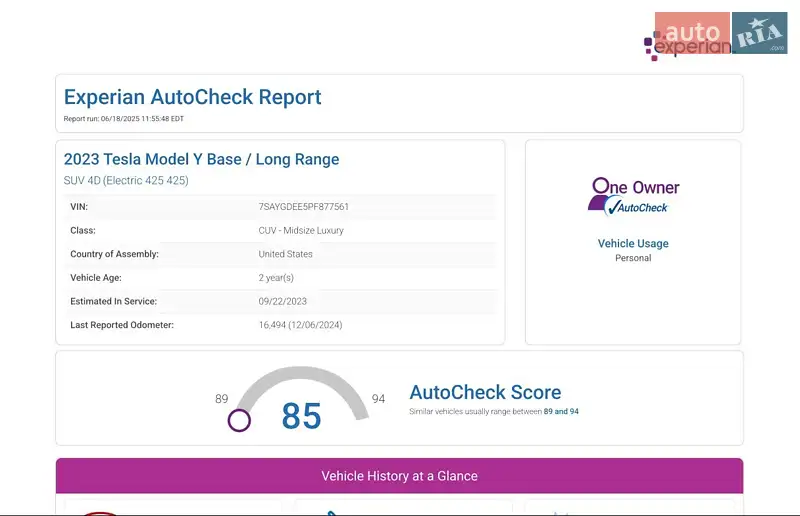800x516 pixels.
Task: Click the AutoCheck Score heading
Action: point(485,392)
